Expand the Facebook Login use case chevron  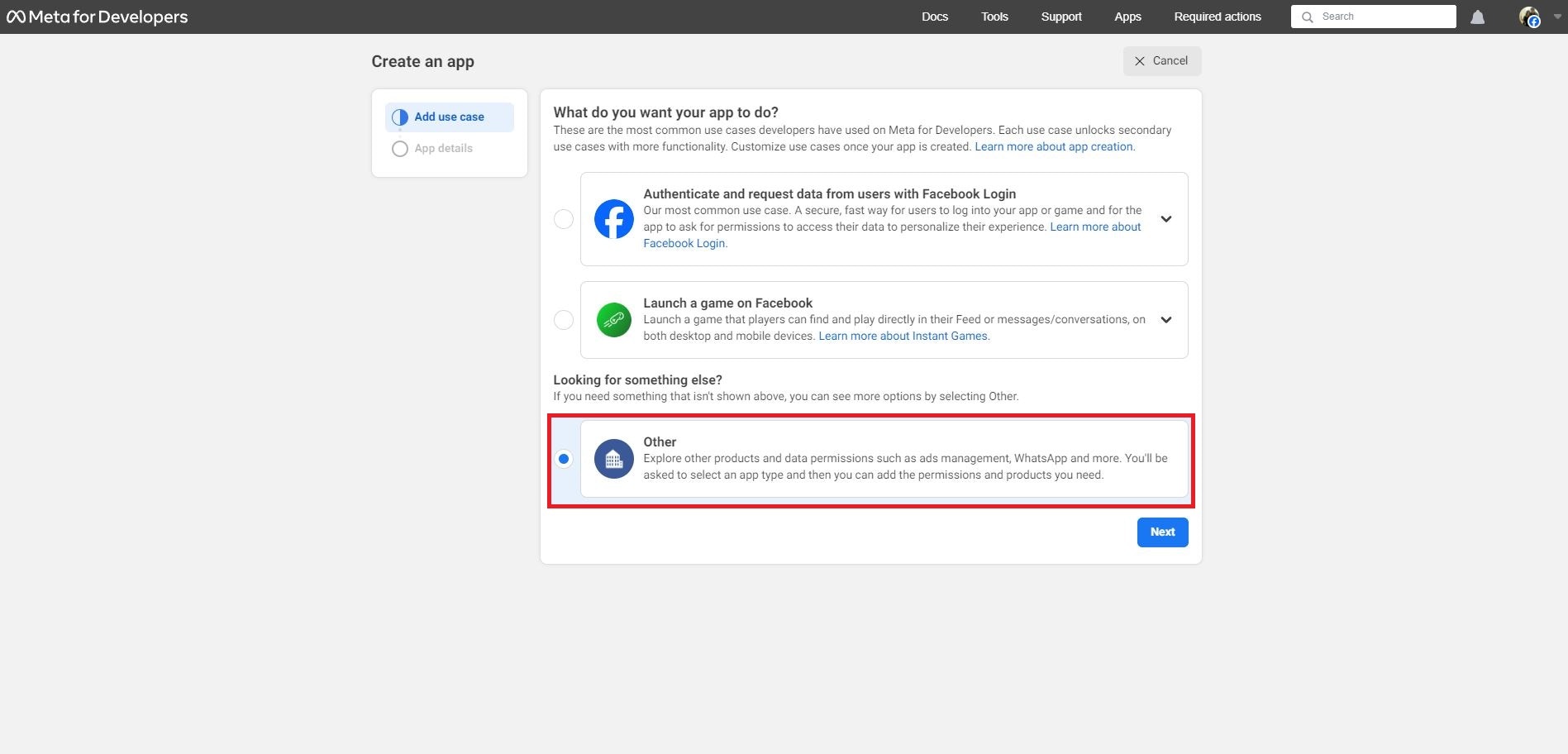(x=1166, y=219)
